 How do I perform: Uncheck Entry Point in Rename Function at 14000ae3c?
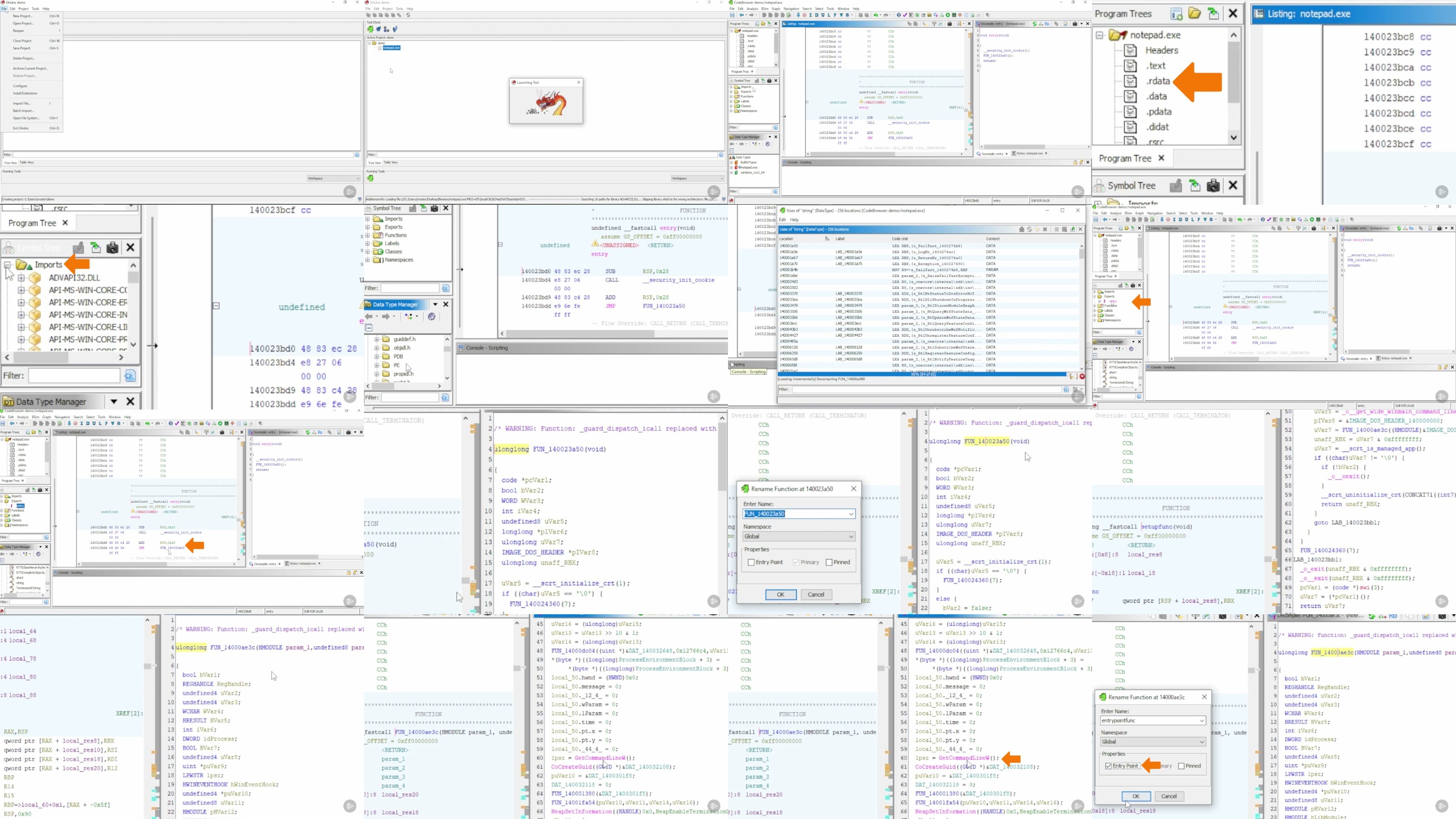pyautogui.click(x=1108, y=766)
